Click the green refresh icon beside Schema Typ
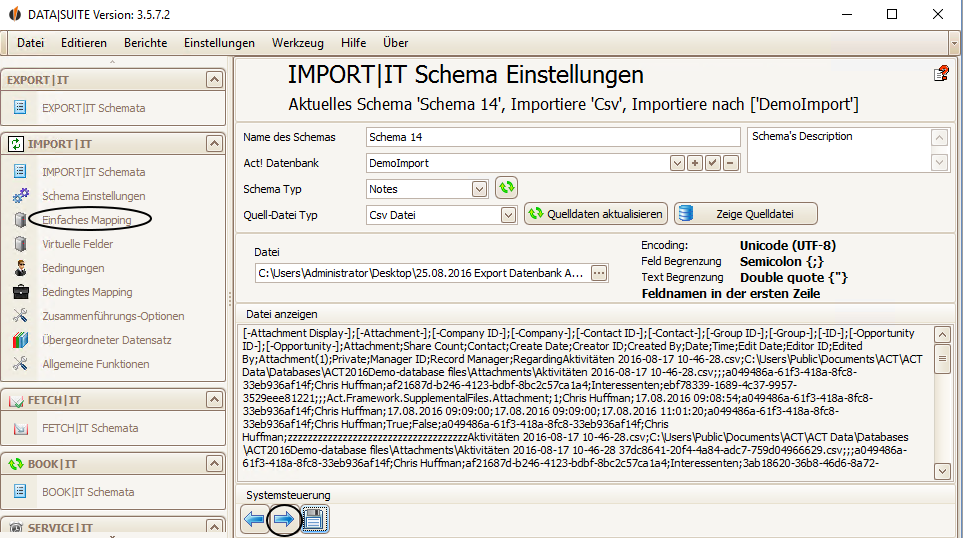The image size is (963, 538). click(x=507, y=187)
